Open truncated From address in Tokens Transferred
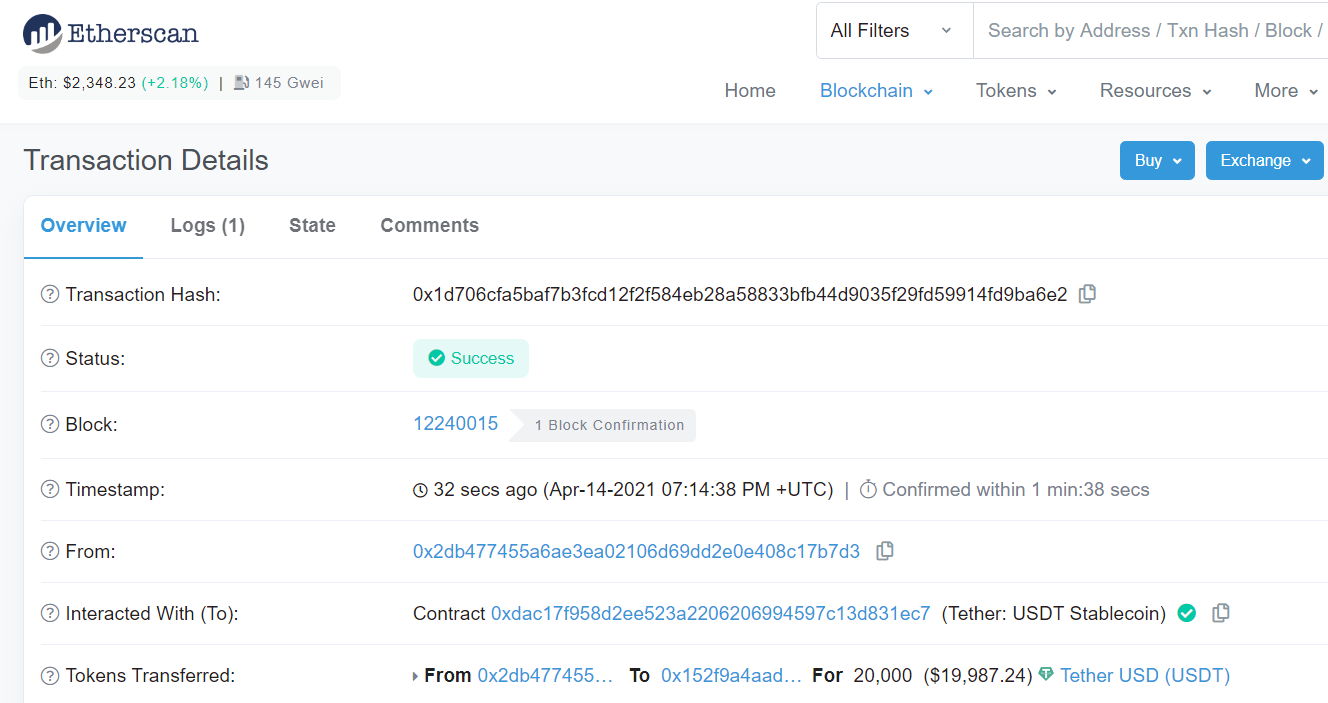Viewport: 1328px width, 703px height. pyautogui.click(x=545, y=675)
